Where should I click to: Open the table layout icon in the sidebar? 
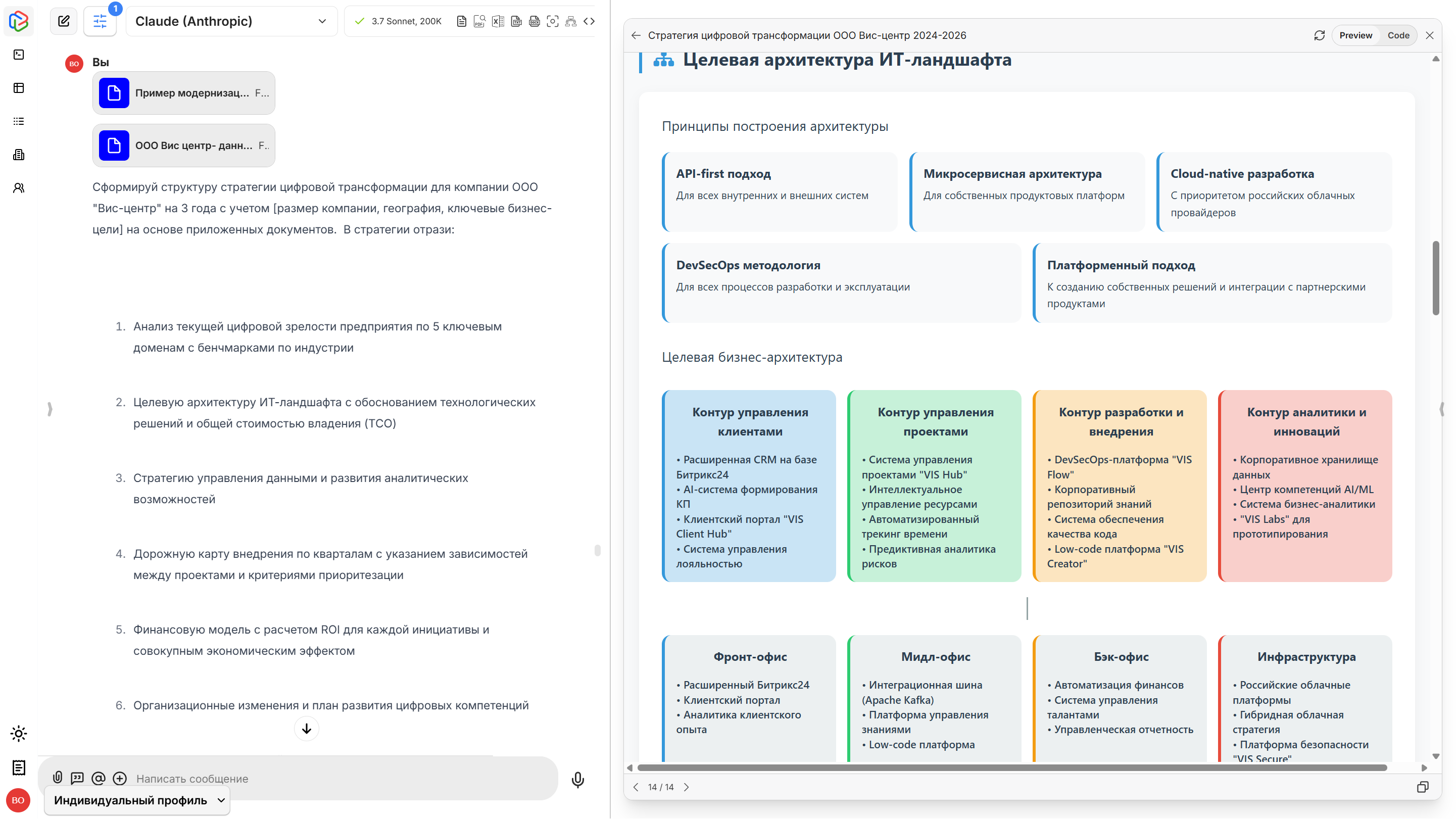[x=19, y=87]
